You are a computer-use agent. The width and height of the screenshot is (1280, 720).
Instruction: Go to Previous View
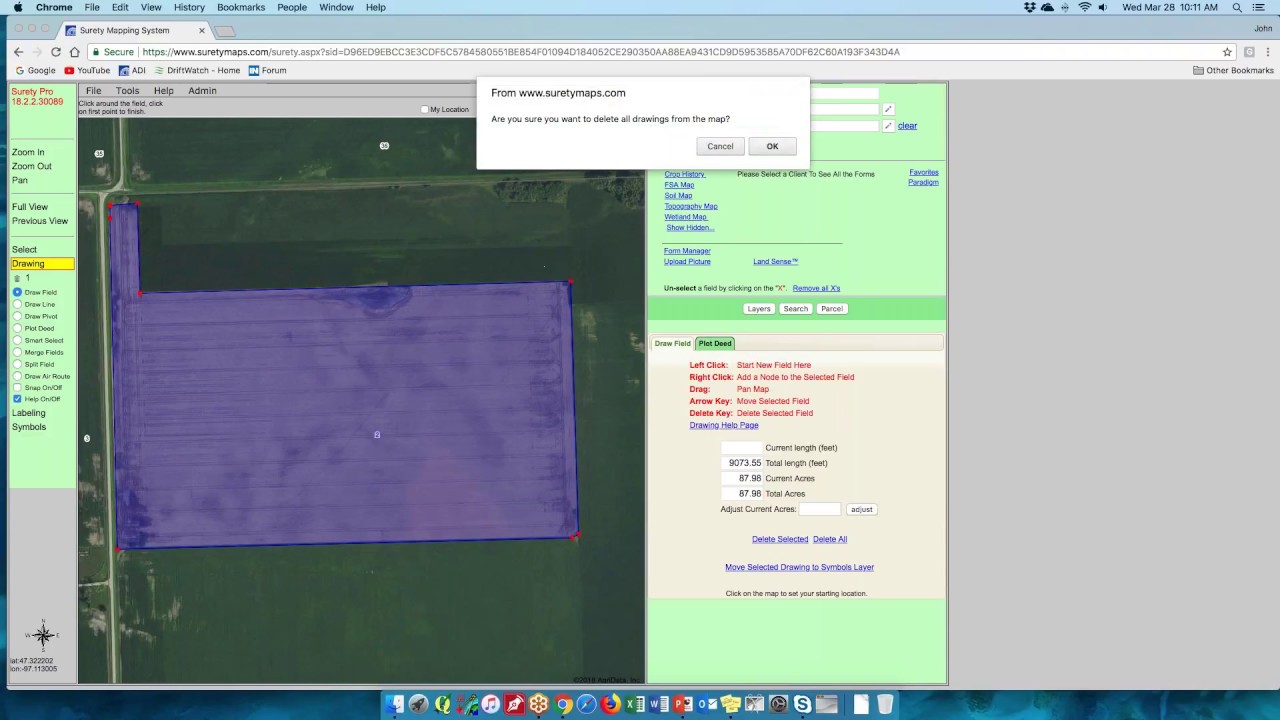40,221
